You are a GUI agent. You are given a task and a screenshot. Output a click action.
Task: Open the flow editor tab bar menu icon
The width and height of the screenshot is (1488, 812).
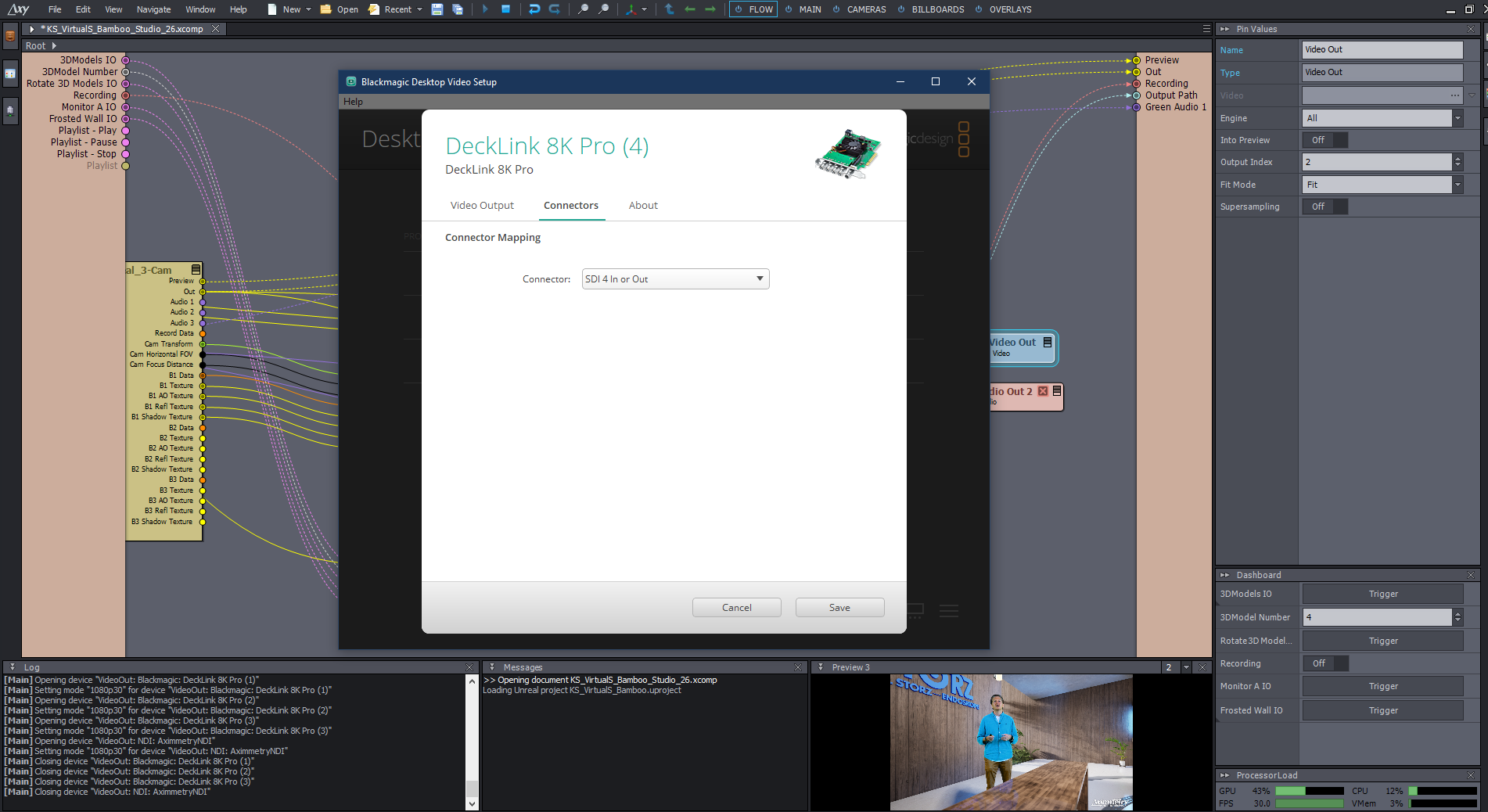(1206, 29)
